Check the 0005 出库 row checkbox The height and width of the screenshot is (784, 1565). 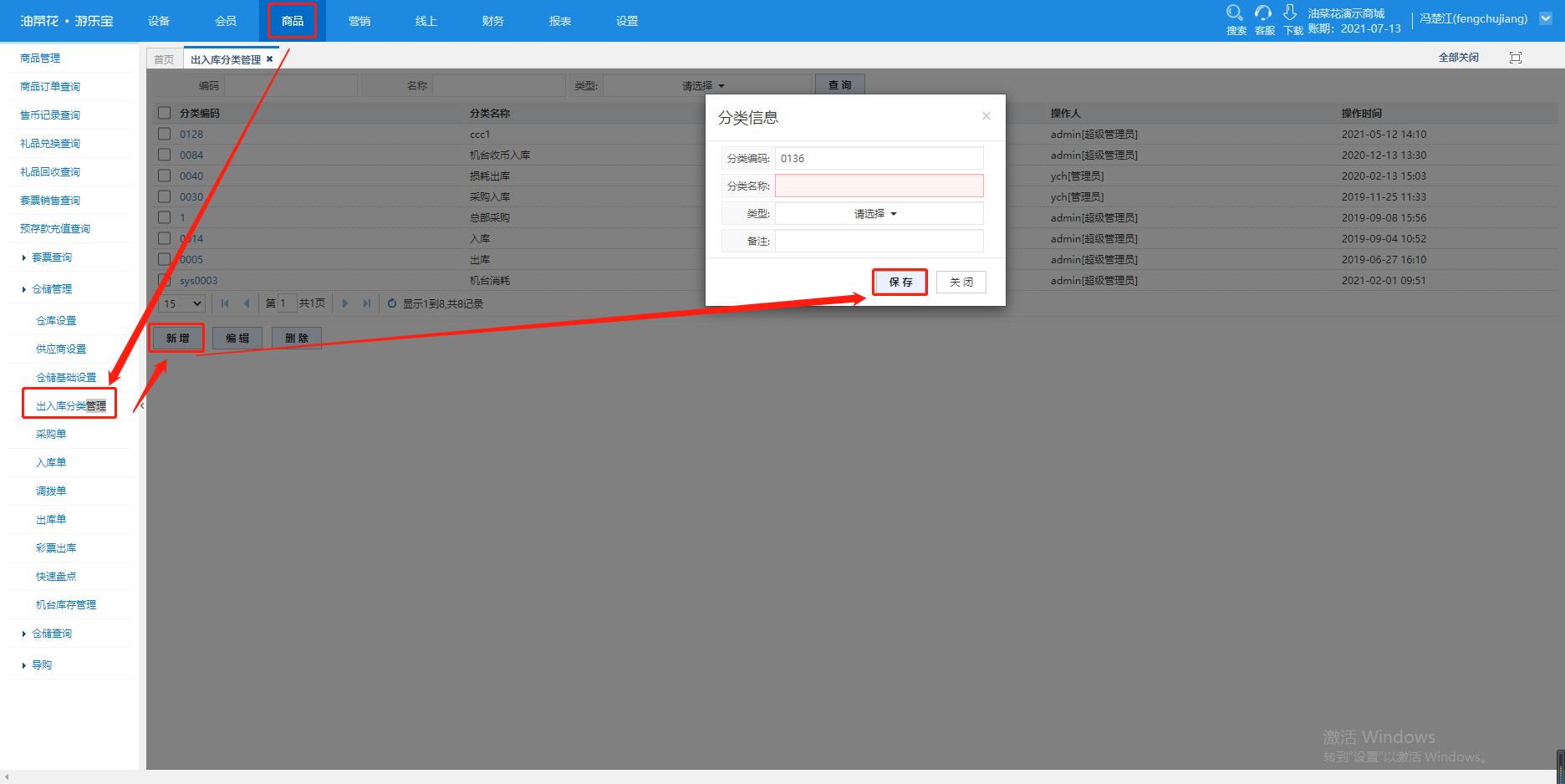(x=164, y=259)
